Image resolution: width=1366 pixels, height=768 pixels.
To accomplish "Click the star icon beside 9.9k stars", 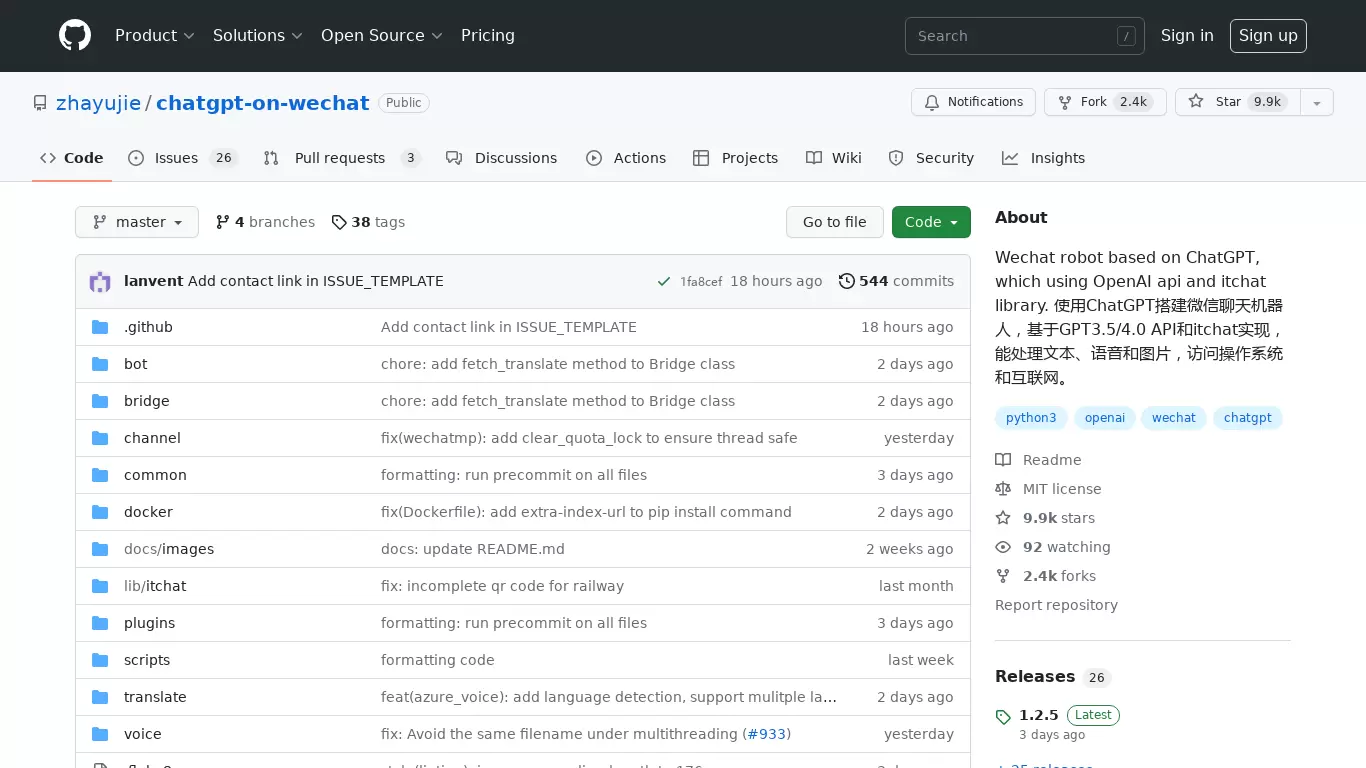I will (x=1003, y=518).
